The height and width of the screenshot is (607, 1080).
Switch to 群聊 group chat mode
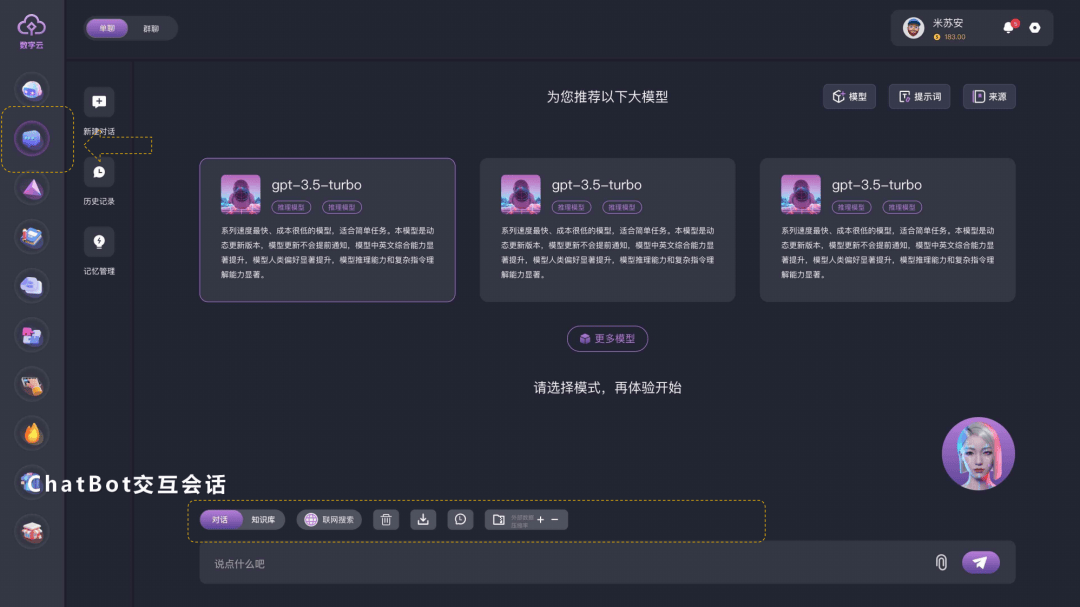(x=151, y=28)
